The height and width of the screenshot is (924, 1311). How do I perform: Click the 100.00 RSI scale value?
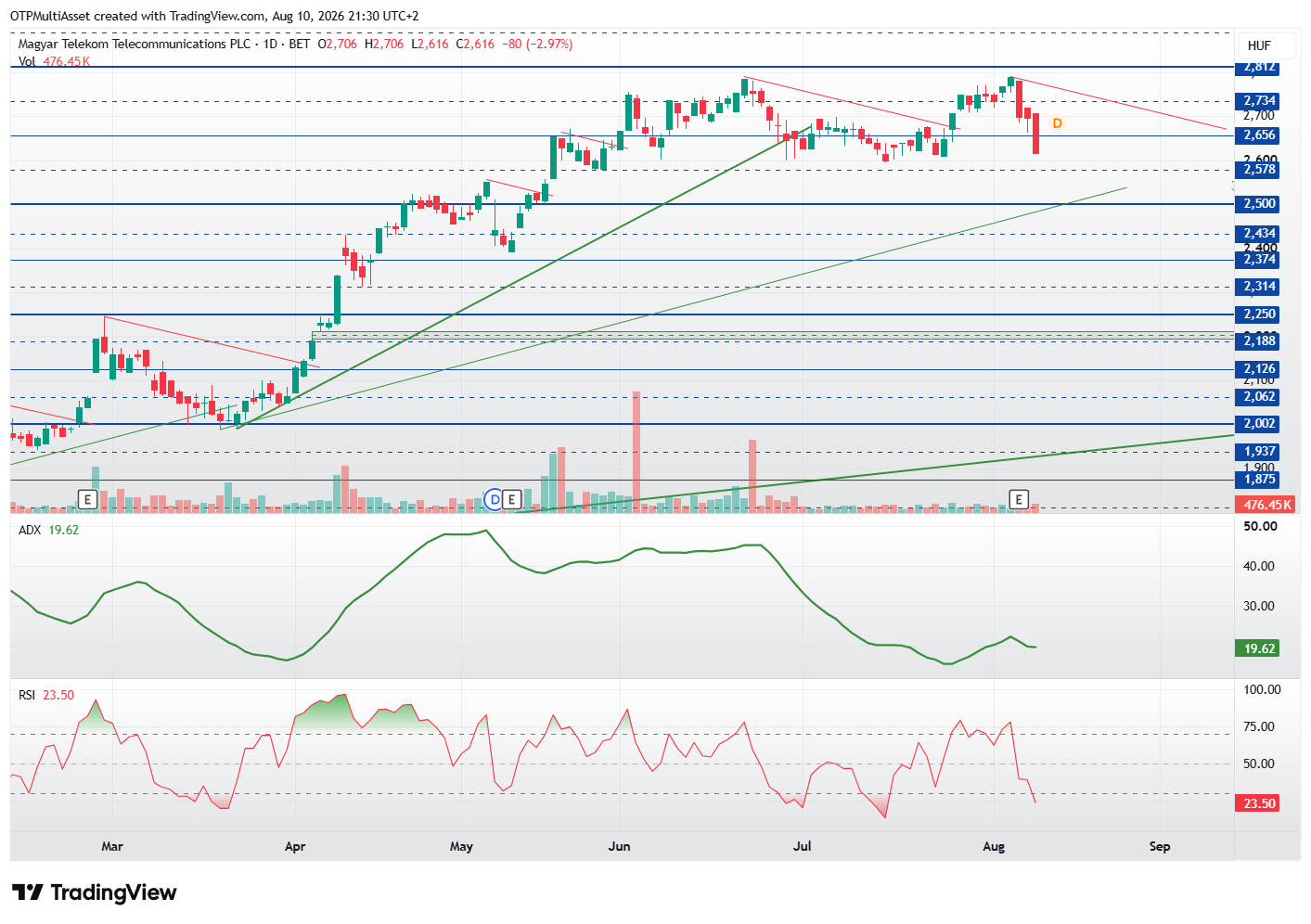tap(1262, 689)
